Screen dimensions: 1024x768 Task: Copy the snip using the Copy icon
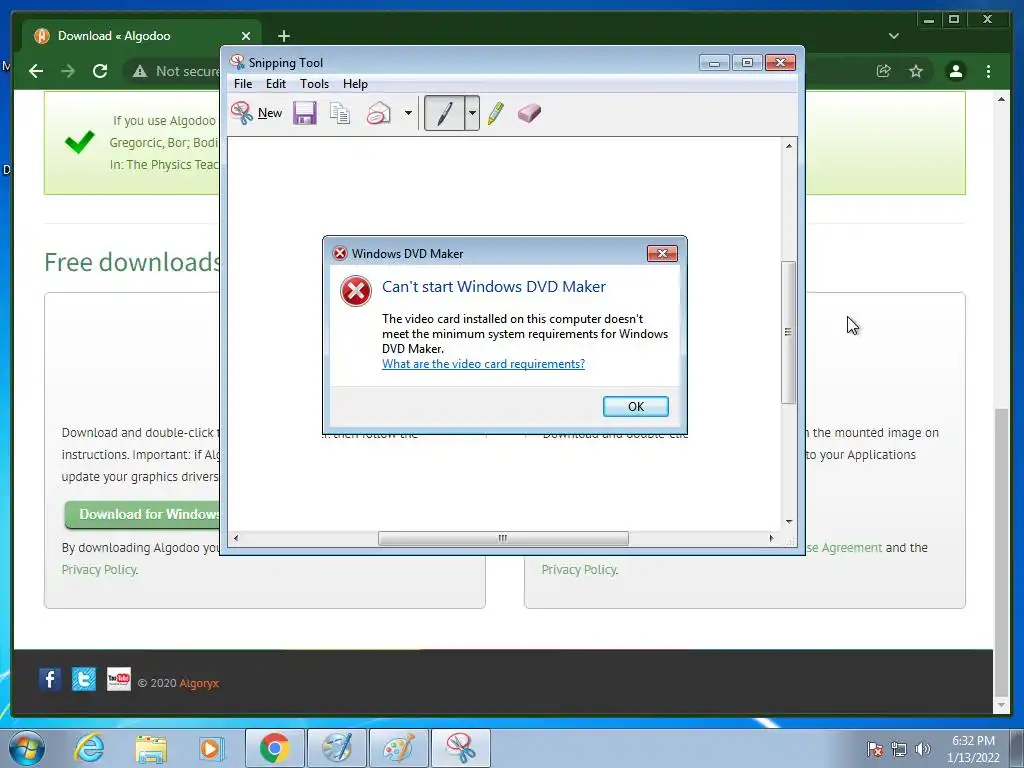point(340,113)
